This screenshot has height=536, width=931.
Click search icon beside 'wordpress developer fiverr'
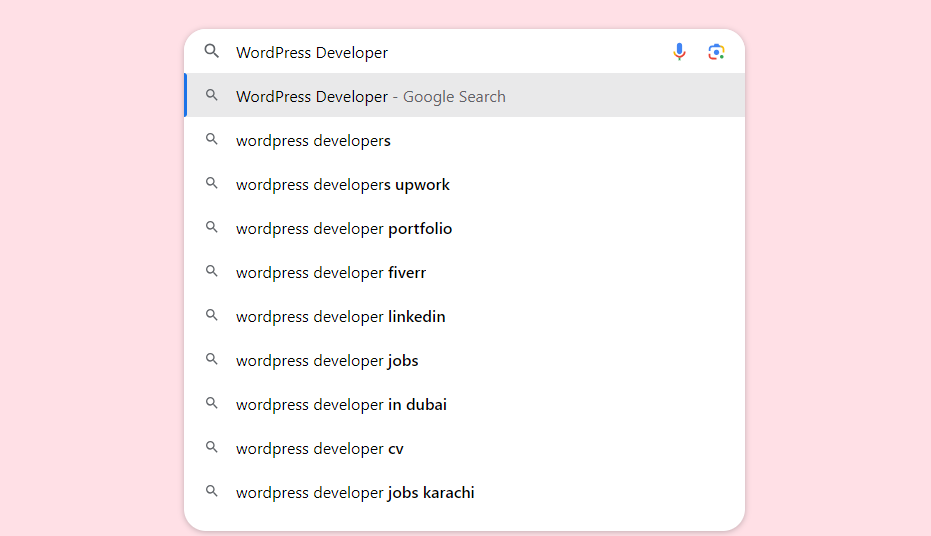click(211, 271)
